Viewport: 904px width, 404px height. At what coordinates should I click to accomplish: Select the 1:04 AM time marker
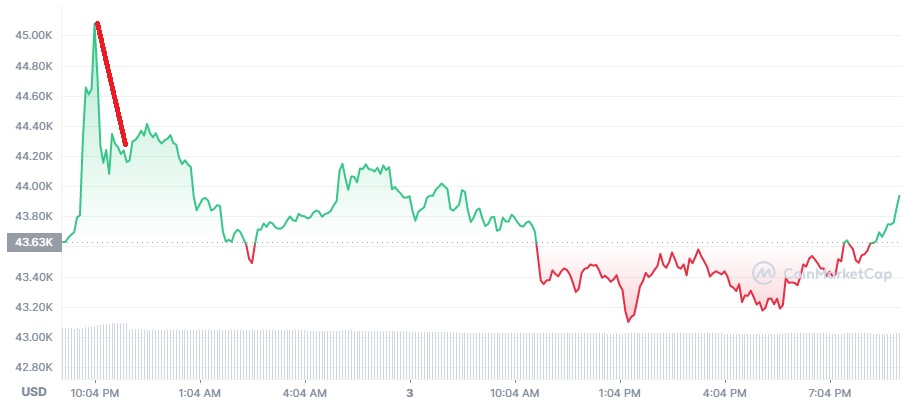[x=201, y=394]
